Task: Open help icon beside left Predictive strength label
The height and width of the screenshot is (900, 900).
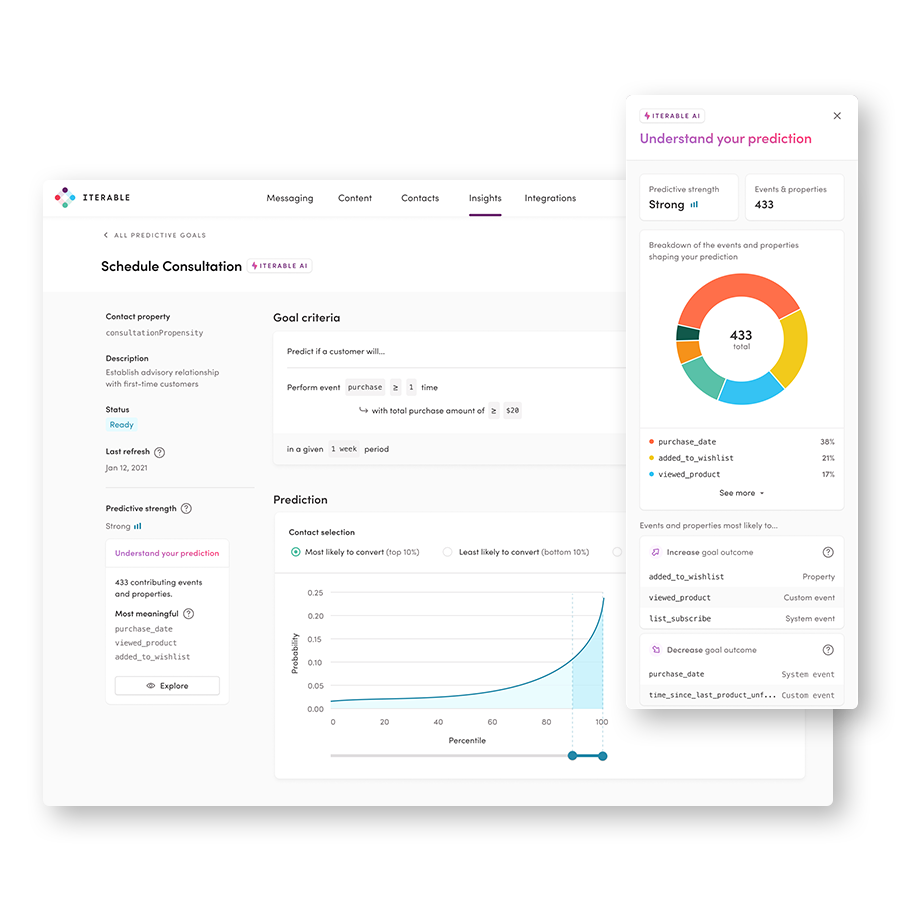Action: pyautogui.click(x=186, y=509)
